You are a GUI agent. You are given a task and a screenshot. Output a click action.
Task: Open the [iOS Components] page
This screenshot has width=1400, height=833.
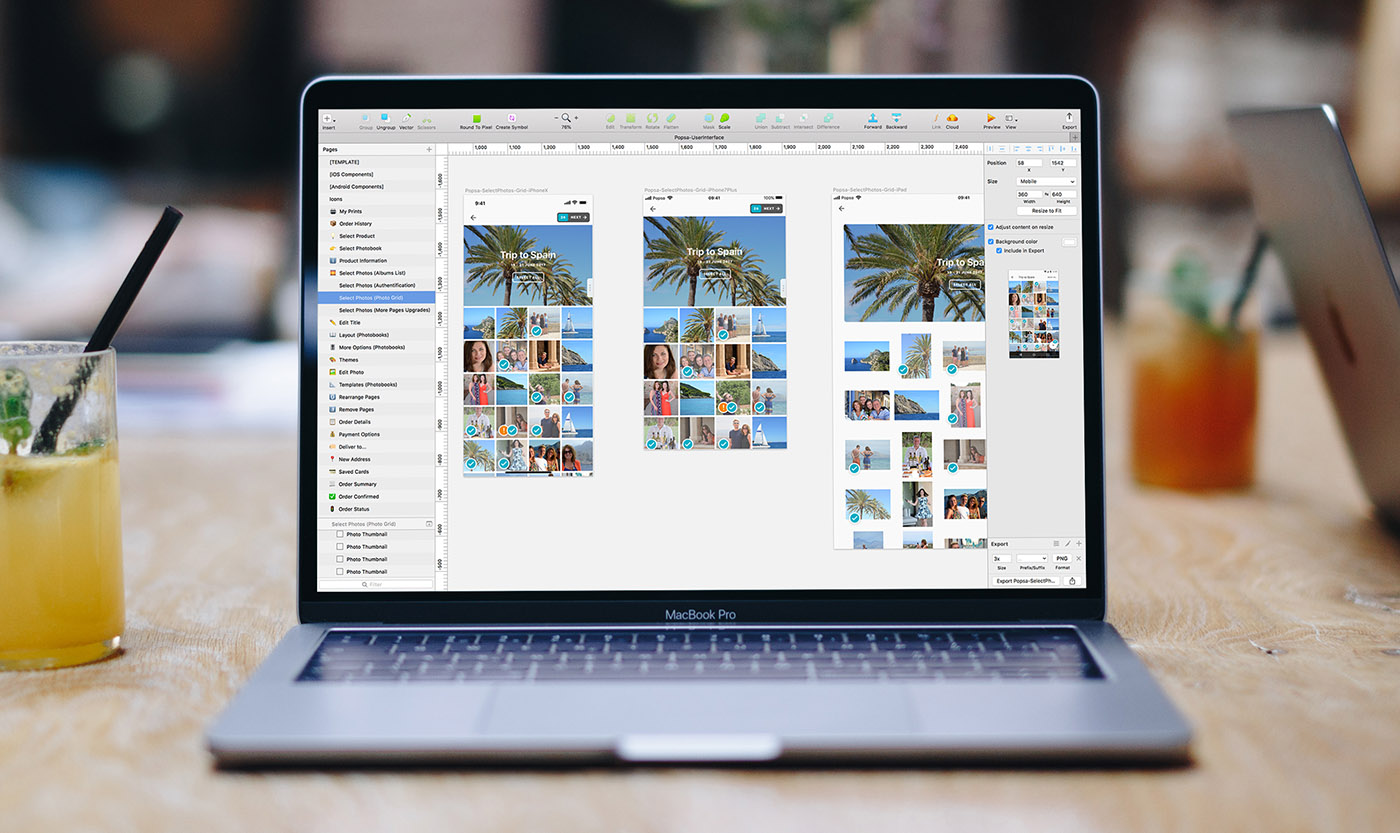coord(378,174)
